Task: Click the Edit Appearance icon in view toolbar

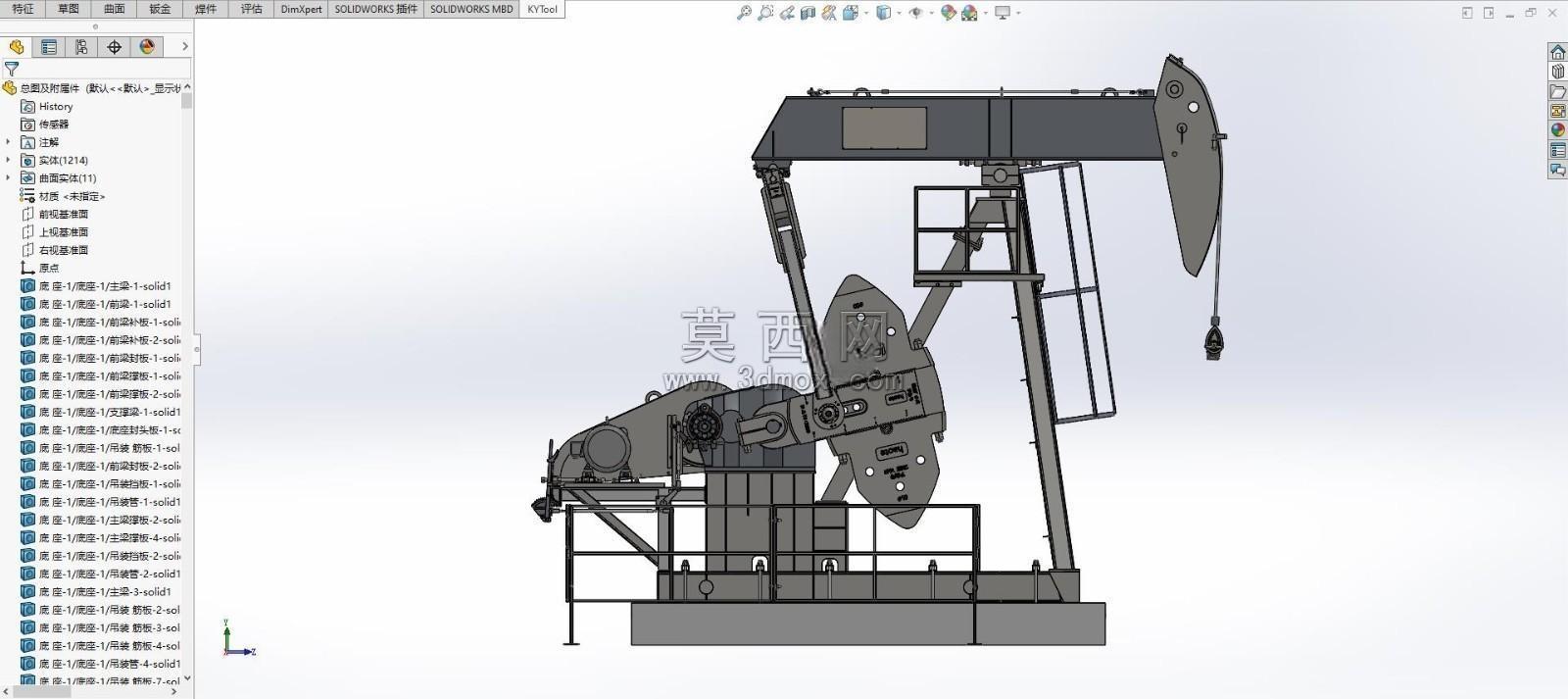Action: click(x=948, y=13)
